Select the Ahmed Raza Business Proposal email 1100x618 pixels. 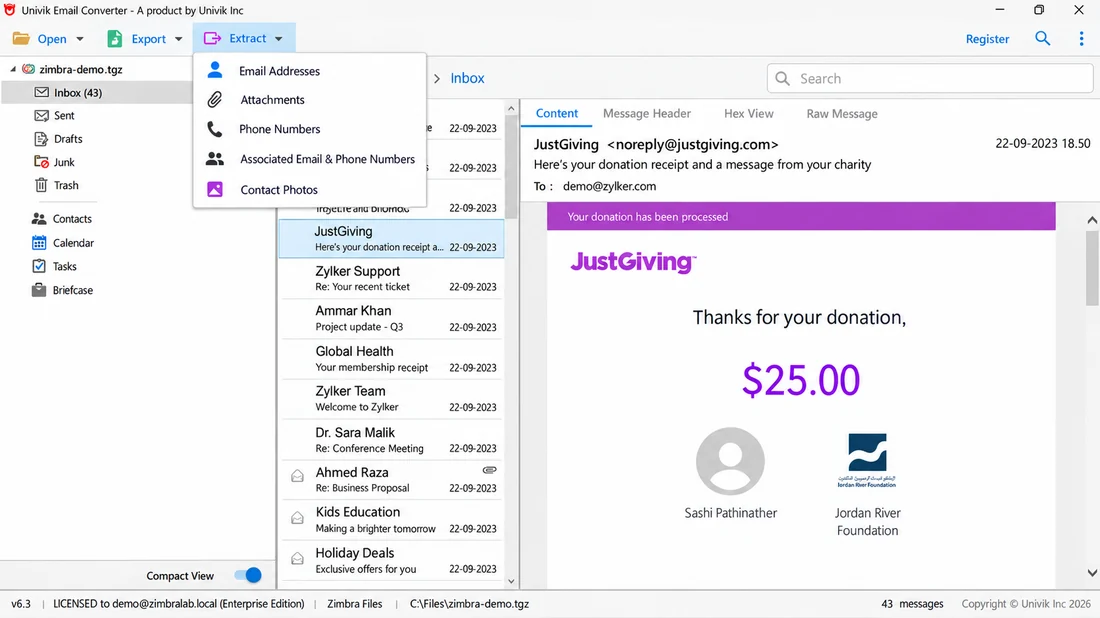(x=391, y=480)
